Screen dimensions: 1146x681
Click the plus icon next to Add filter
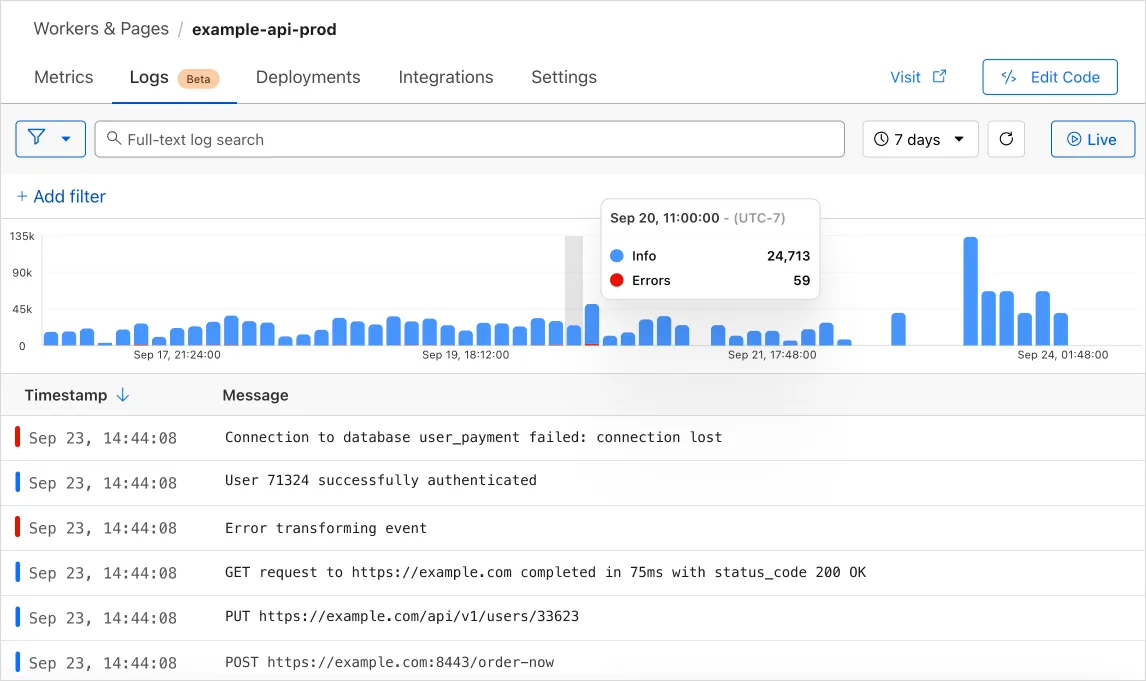(x=22, y=196)
